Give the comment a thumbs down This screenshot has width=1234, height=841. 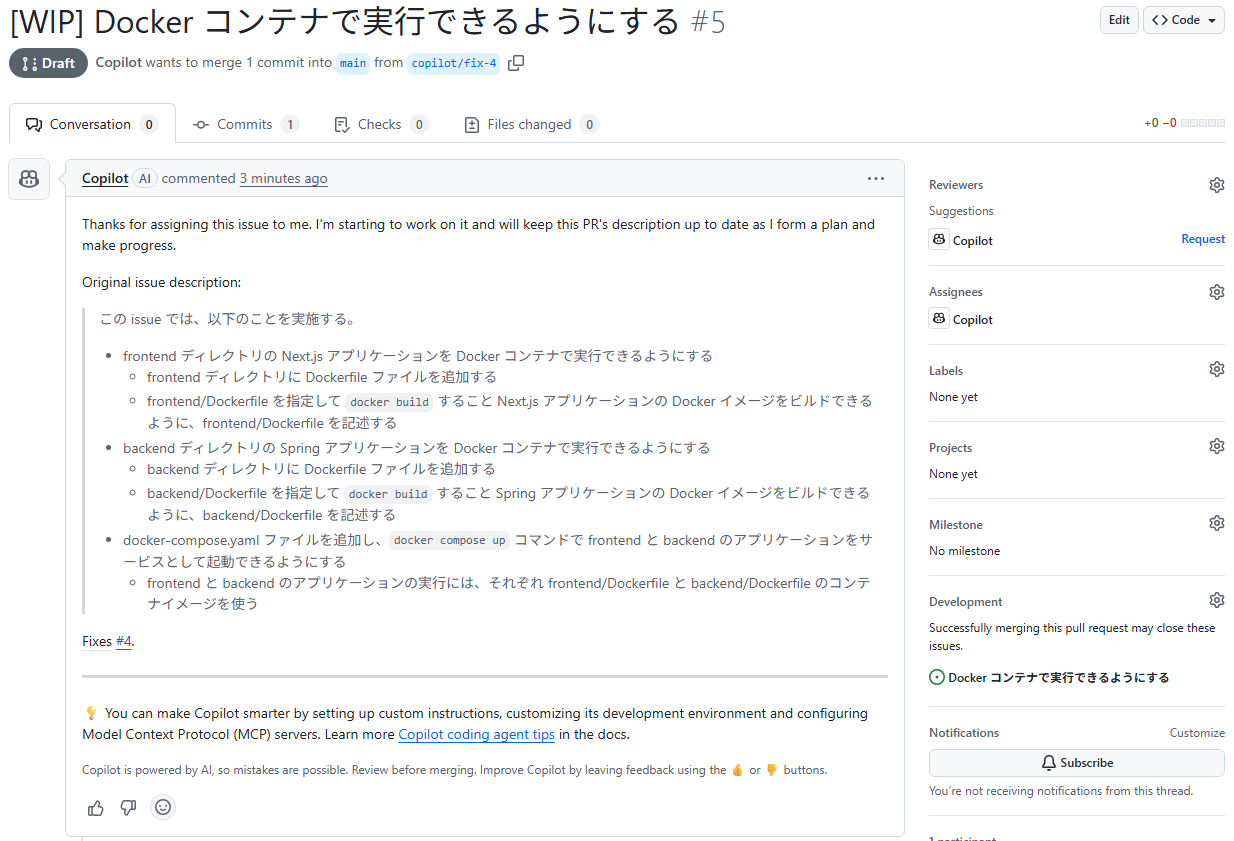tap(128, 807)
